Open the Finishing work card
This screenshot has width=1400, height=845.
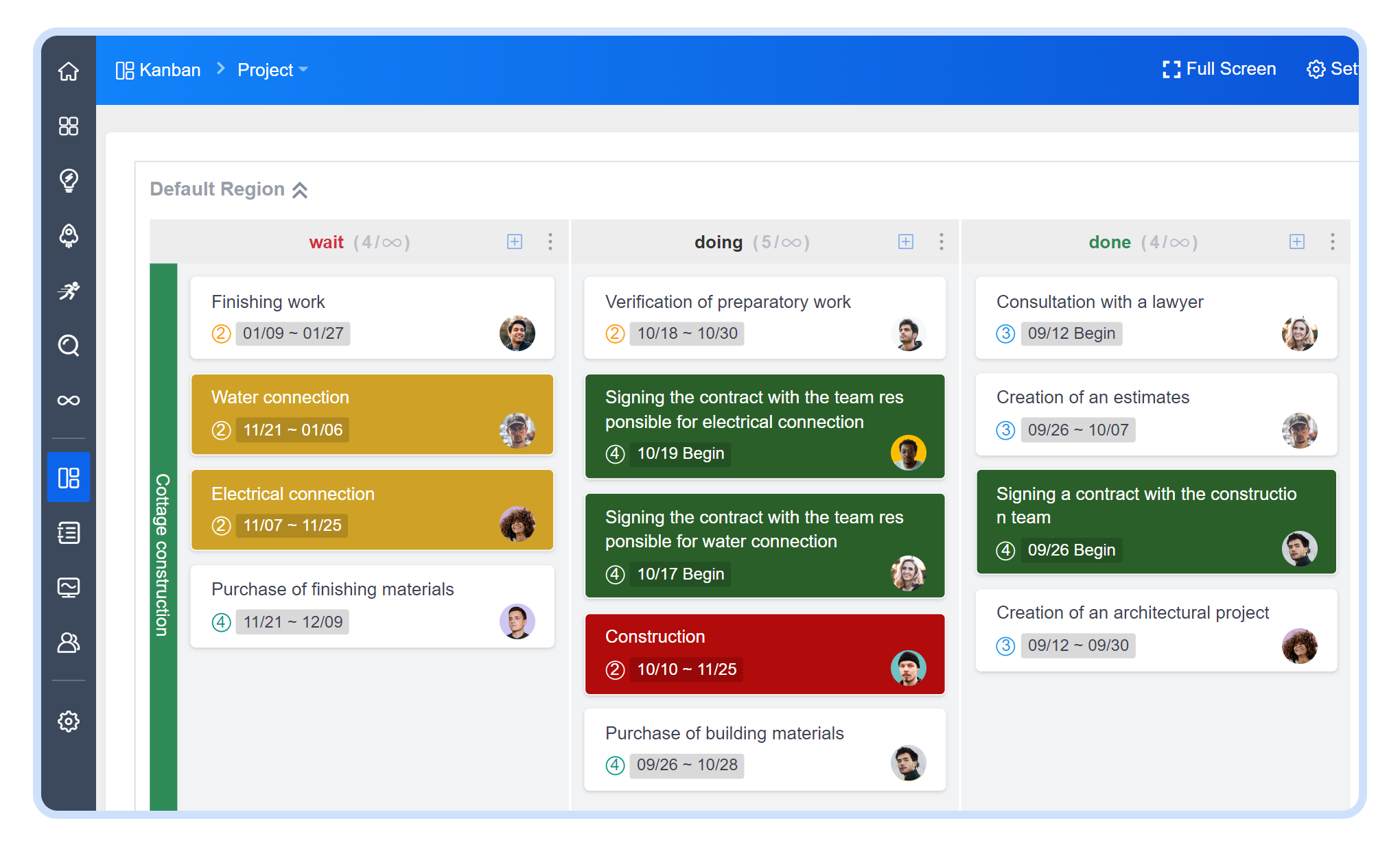[372, 318]
